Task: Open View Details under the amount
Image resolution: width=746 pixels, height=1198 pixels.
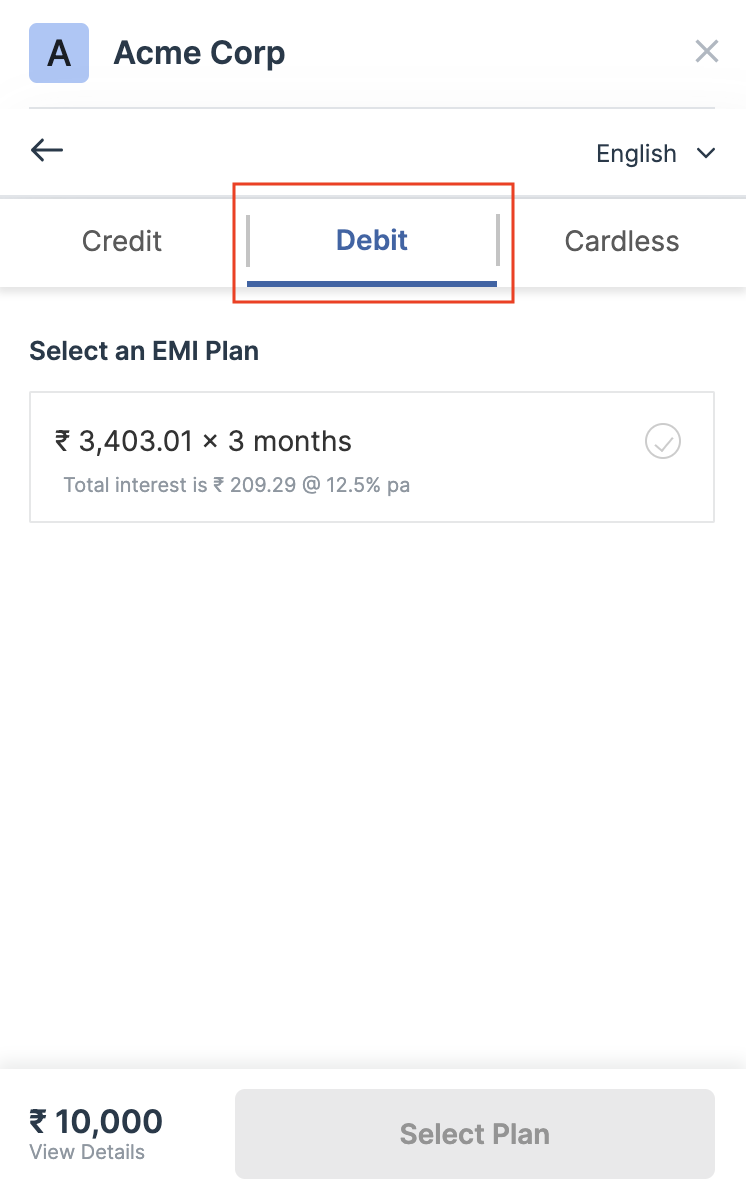Action: click(87, 1152)
